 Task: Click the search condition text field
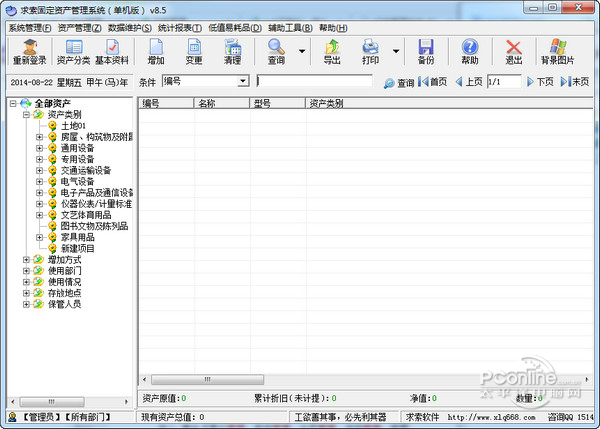point(315,81)
